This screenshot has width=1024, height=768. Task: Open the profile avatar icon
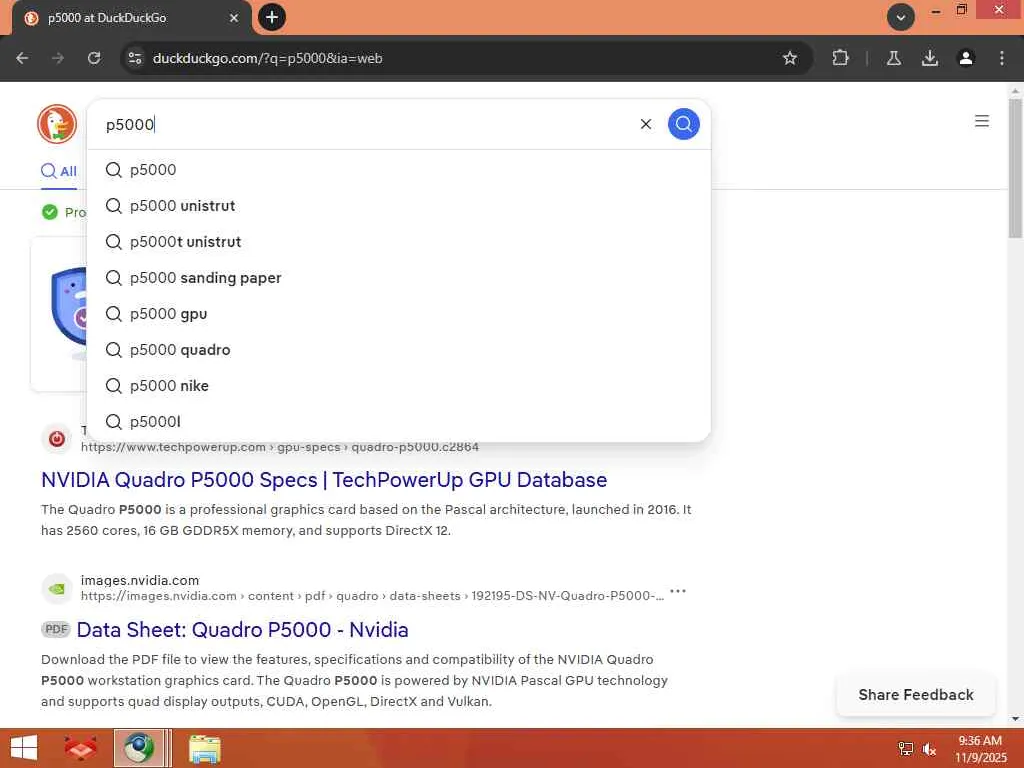(965, 58)
